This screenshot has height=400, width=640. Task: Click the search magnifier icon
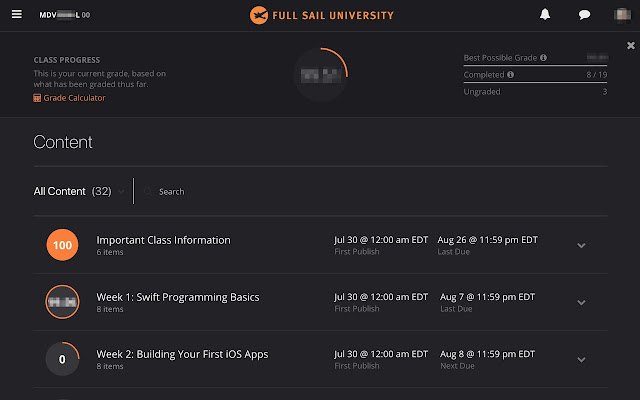click(148, 191)
